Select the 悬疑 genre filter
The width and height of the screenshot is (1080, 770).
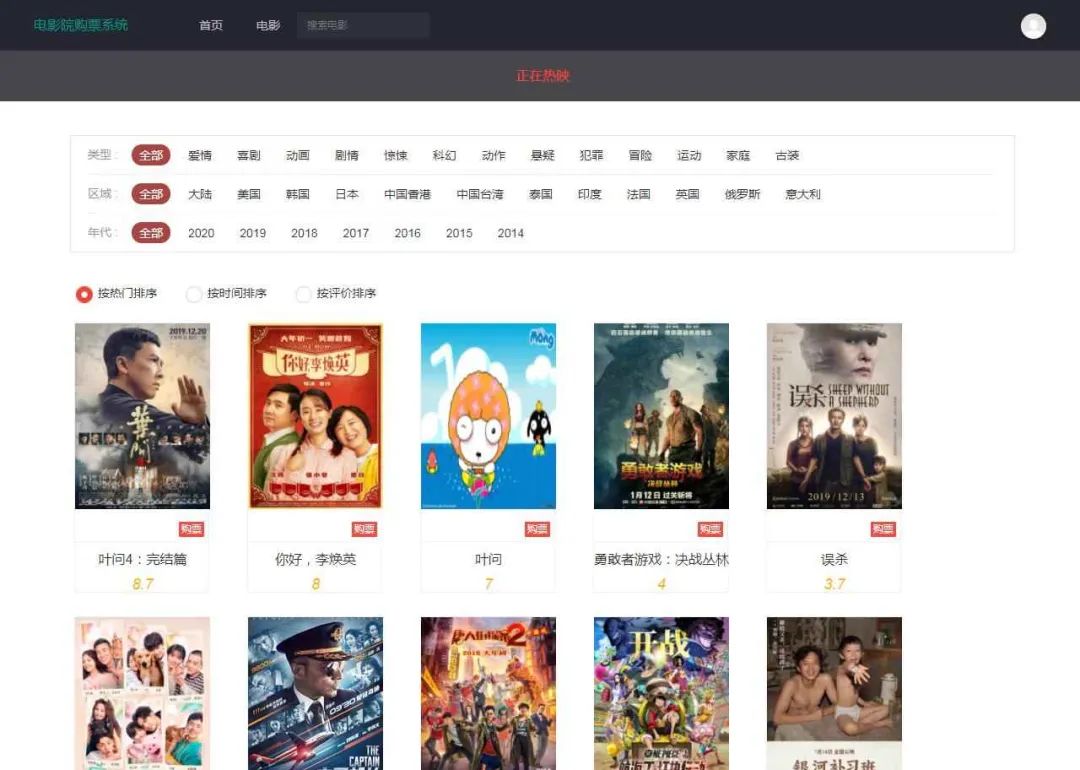tap(542, 155)
